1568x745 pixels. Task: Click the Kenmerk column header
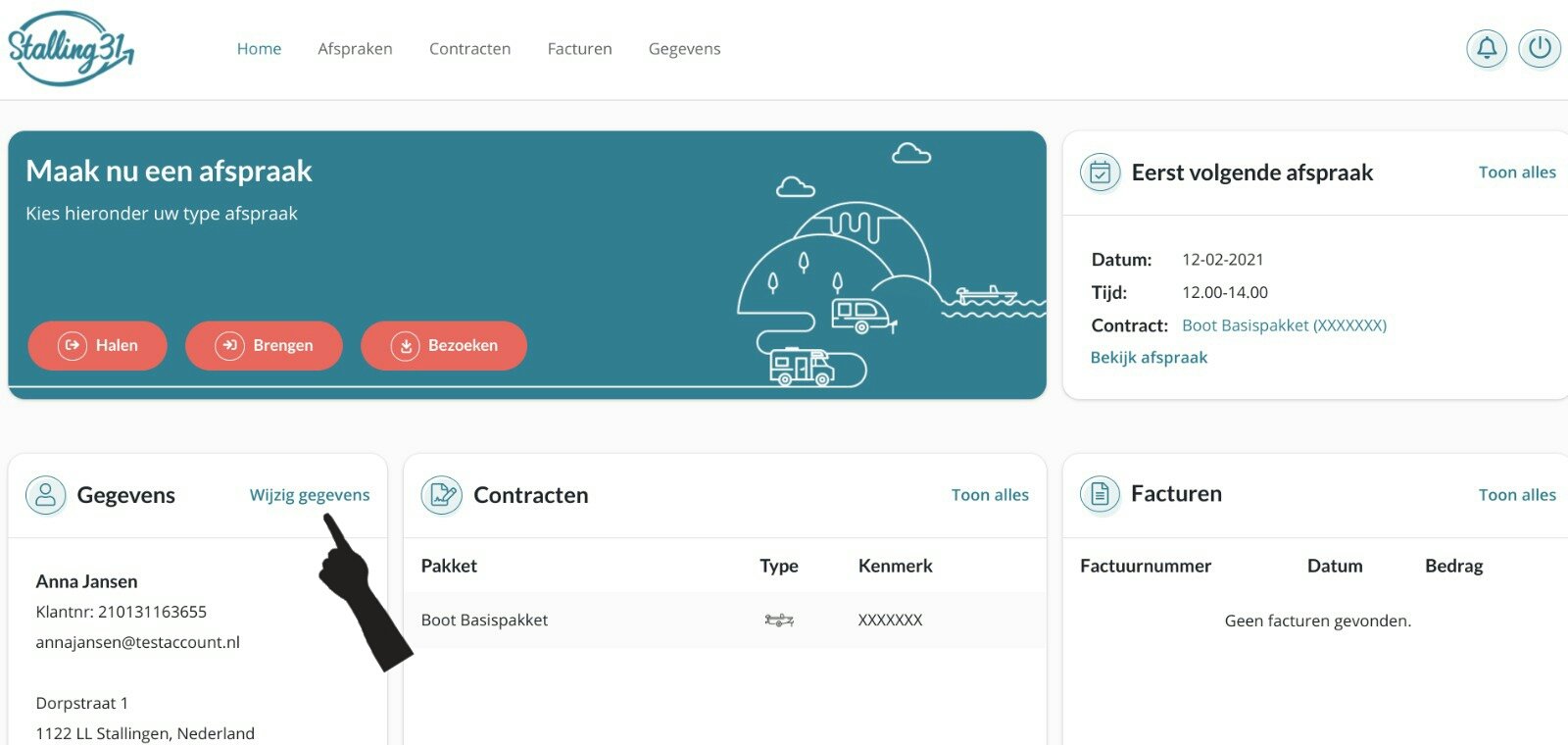(x=895, y=566)
